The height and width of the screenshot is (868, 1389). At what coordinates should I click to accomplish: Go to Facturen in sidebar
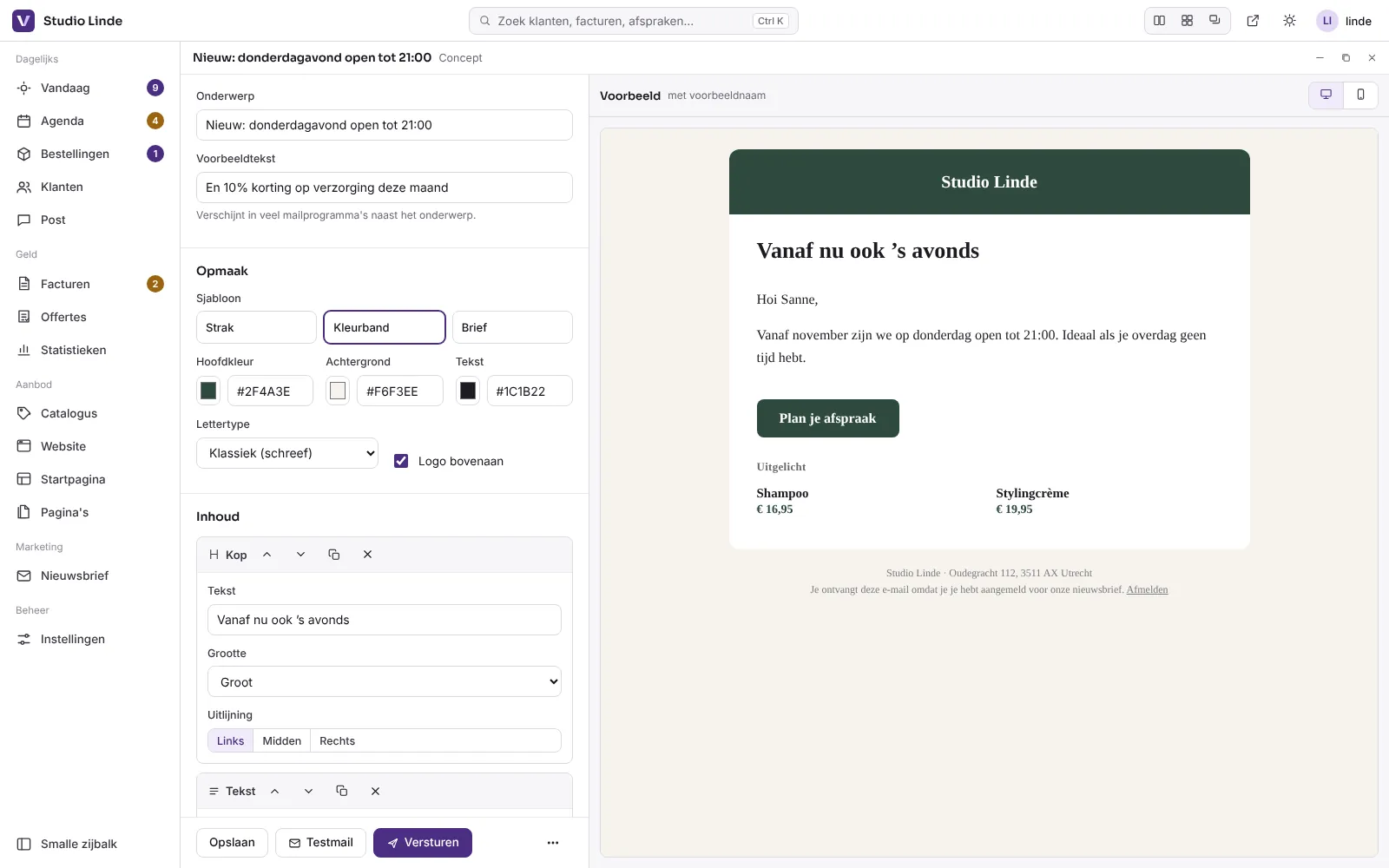tap(89, 284)
